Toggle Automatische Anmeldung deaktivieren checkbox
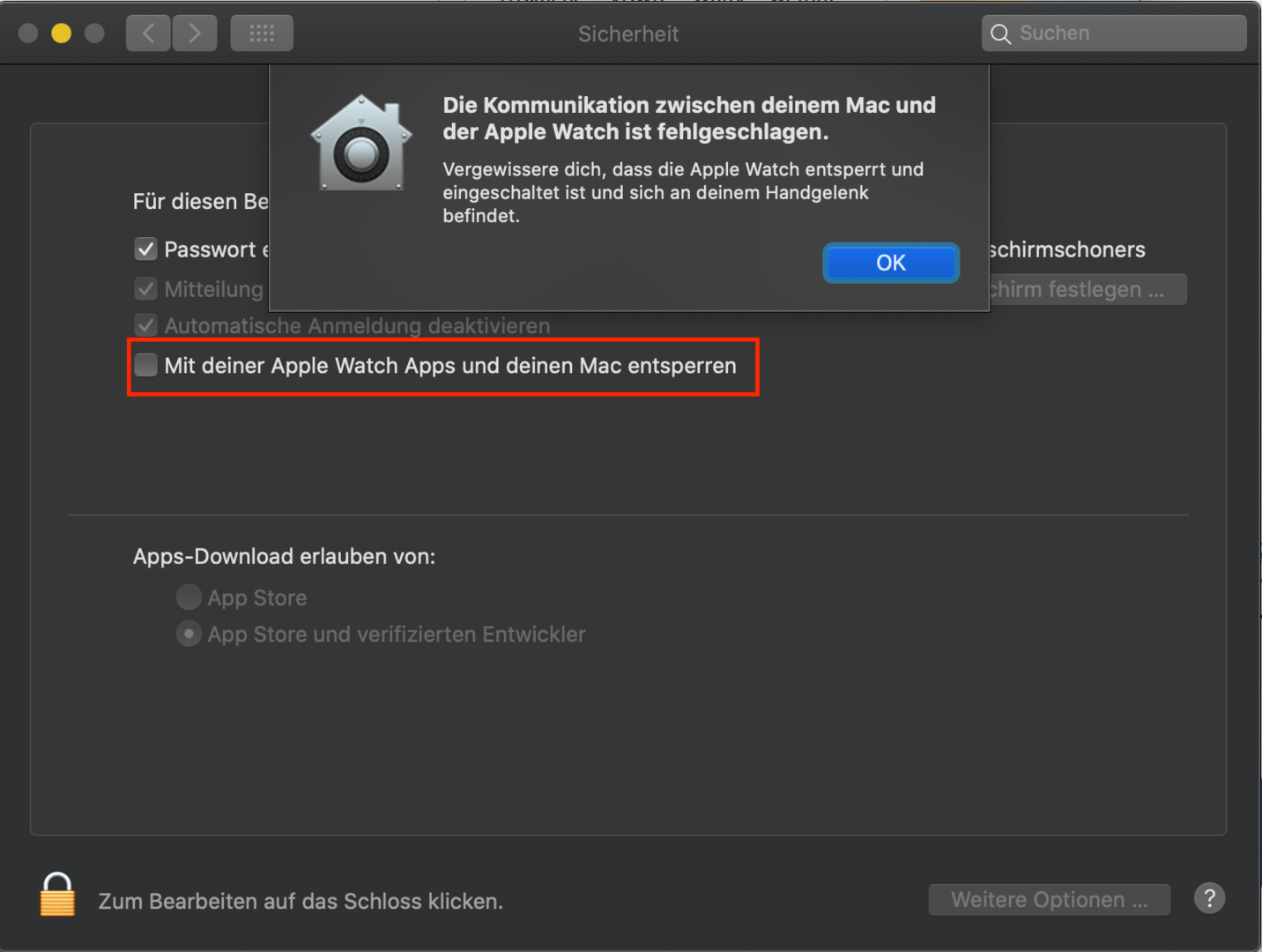This screenshot has height=952, width=1262. pyautogui.click(x=146, y=325)
